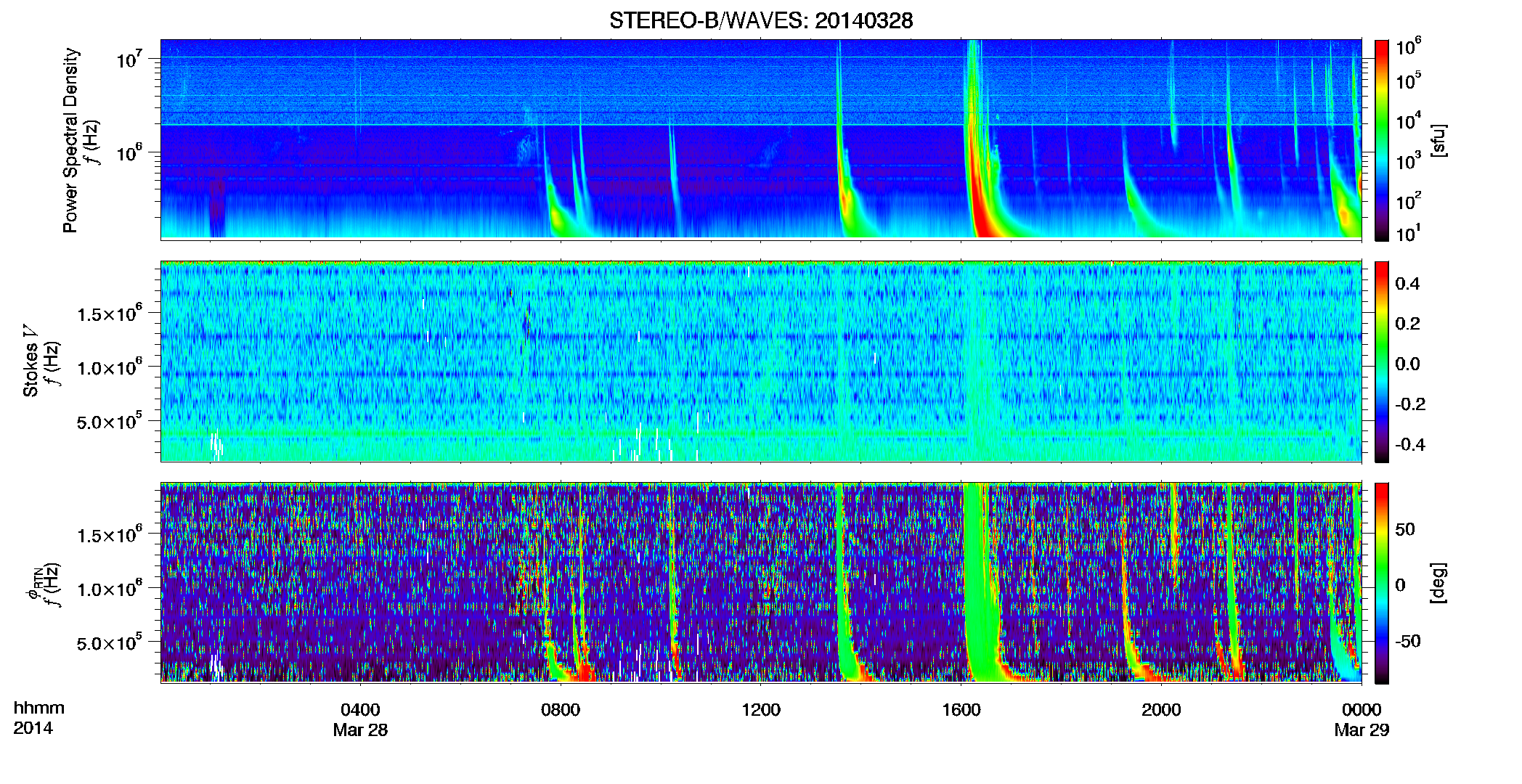Click the [sfu] colorbar unit label

pos(1438,140)
